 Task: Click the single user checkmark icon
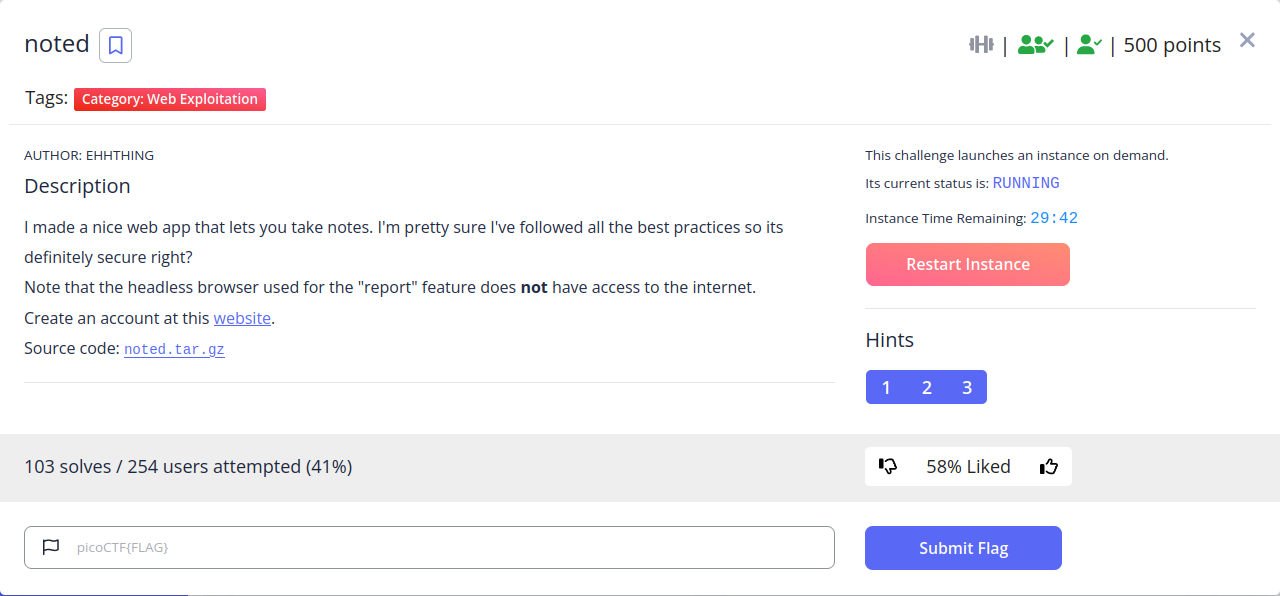[x=1089, y=44]
